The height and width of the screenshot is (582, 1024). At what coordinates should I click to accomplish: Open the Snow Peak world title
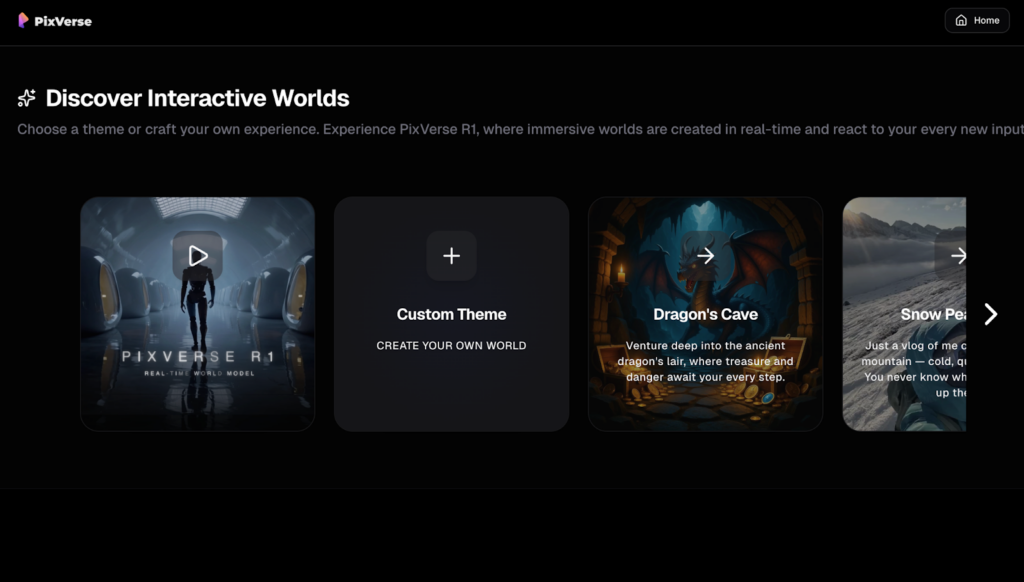(x=932, y=314)
